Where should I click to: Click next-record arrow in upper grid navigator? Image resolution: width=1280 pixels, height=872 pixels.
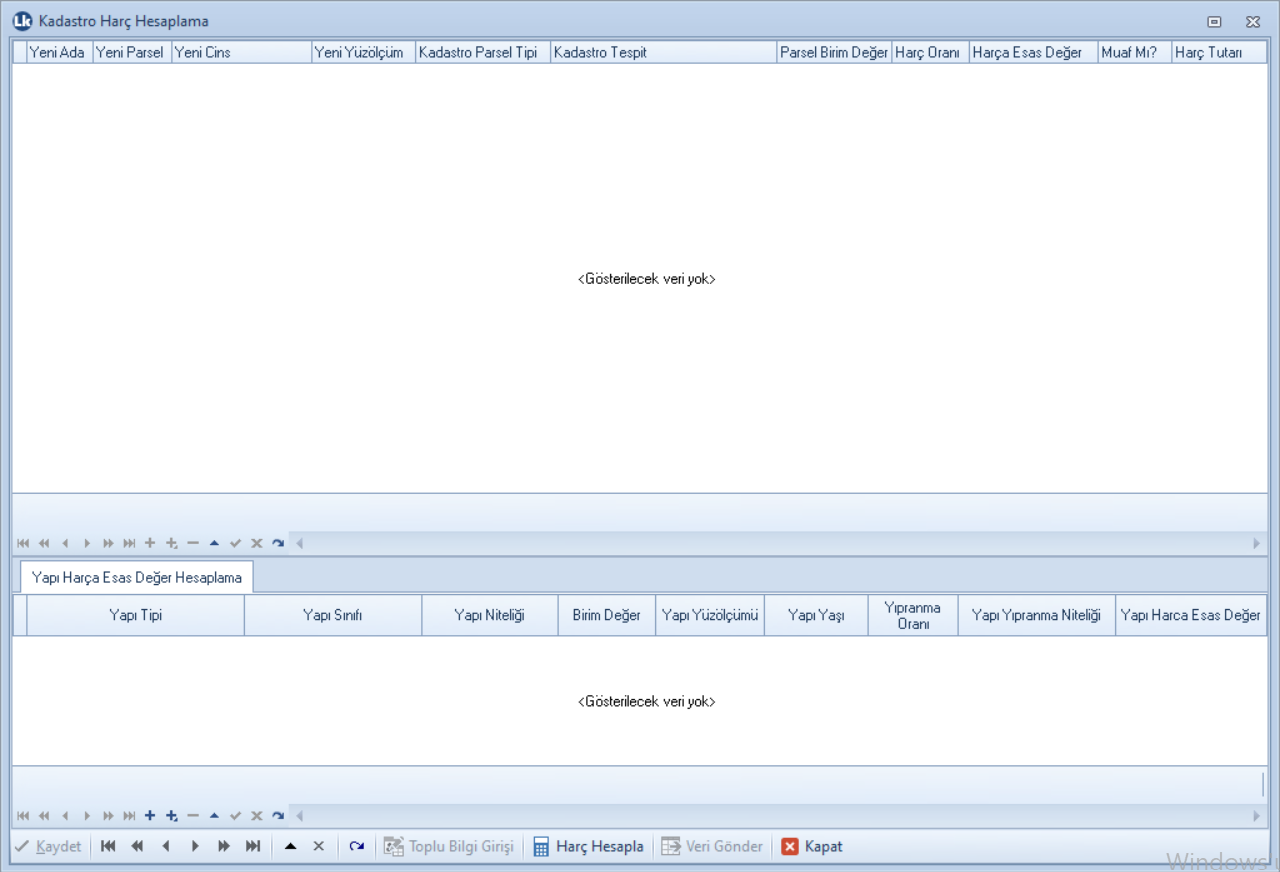(x=87, y=543)
